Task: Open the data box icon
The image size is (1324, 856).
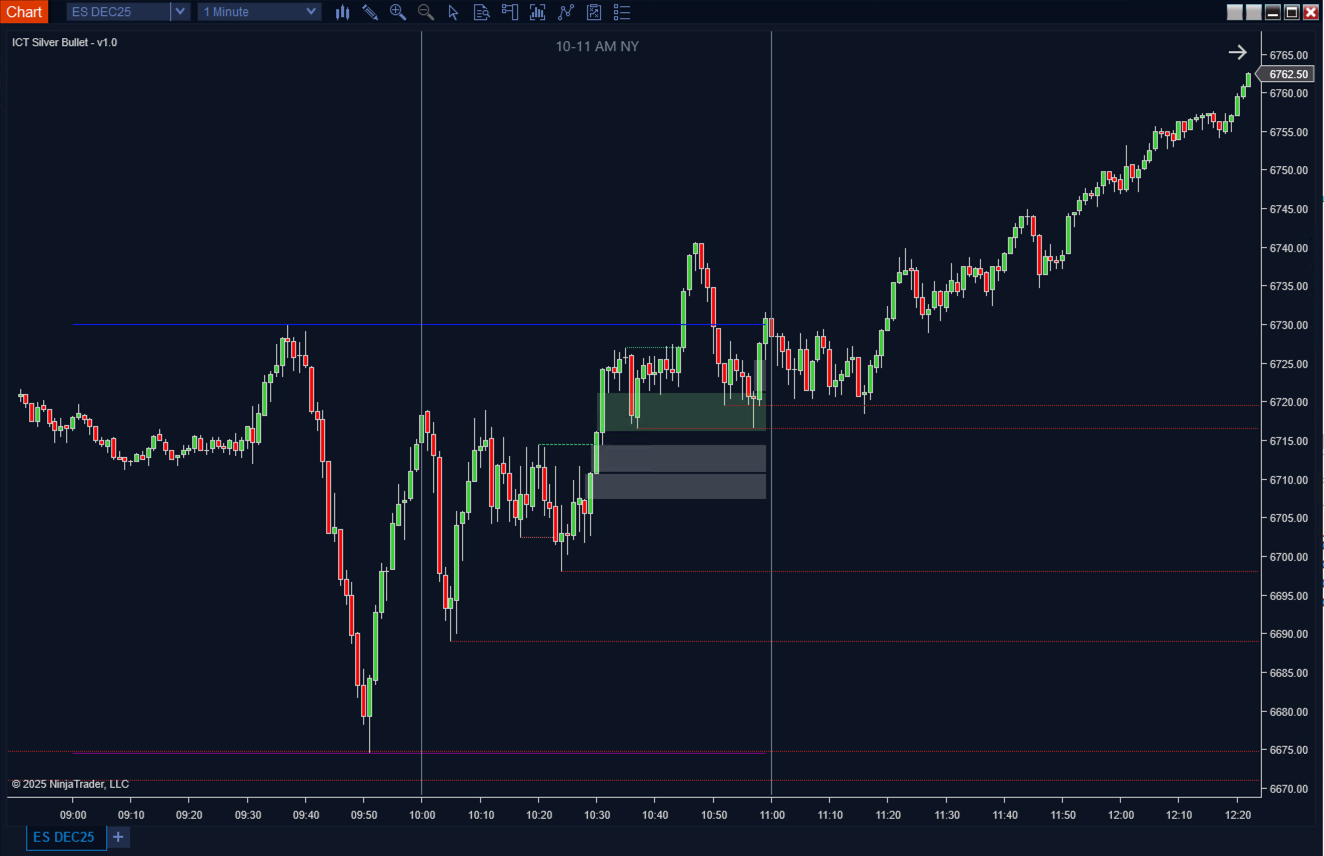Action: 482,12
